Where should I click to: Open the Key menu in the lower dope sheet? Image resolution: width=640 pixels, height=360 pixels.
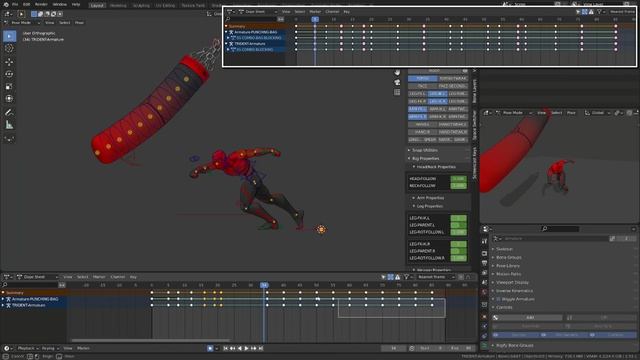coord(133,277)
